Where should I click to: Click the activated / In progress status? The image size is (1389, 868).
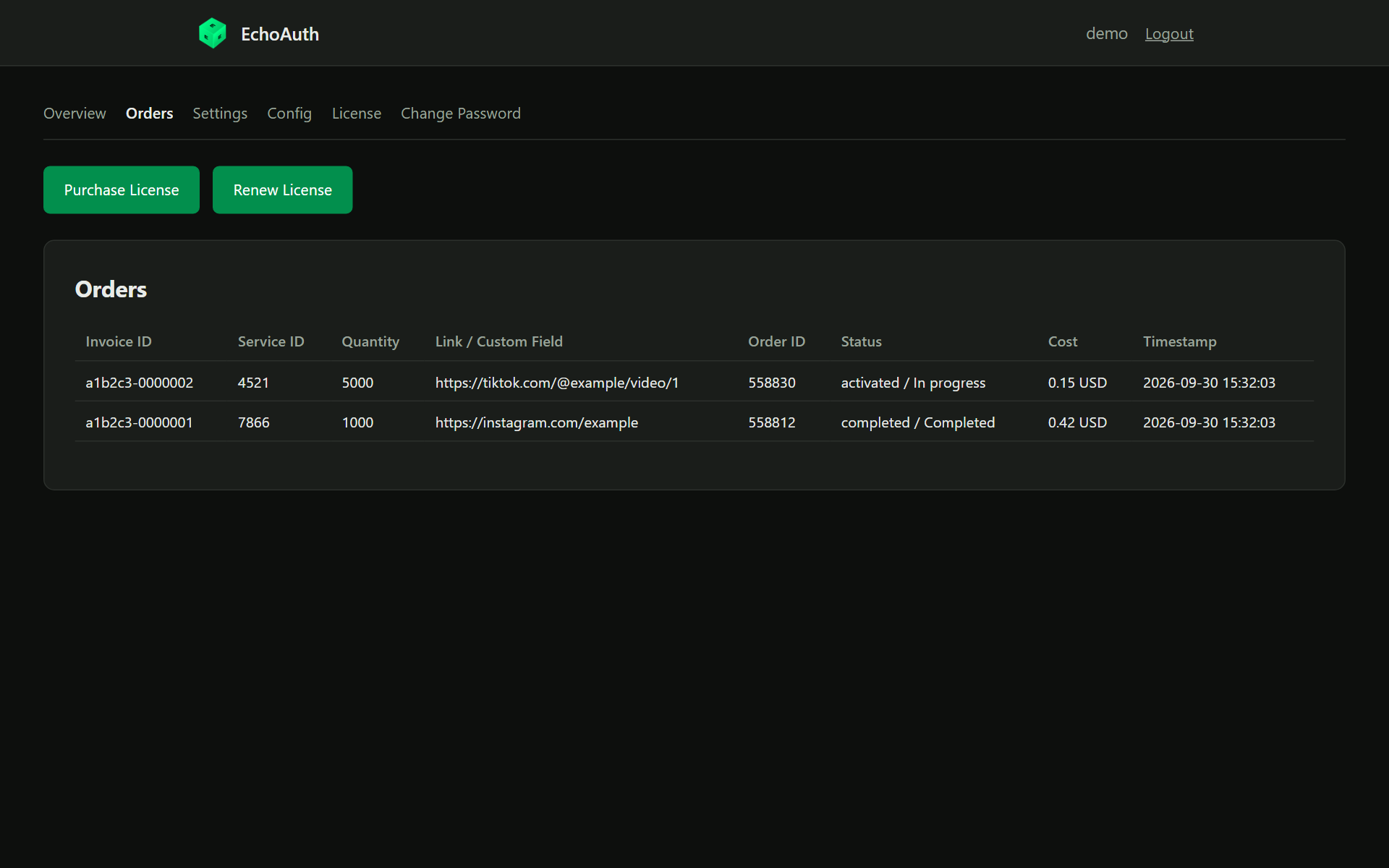coord(913,383)
